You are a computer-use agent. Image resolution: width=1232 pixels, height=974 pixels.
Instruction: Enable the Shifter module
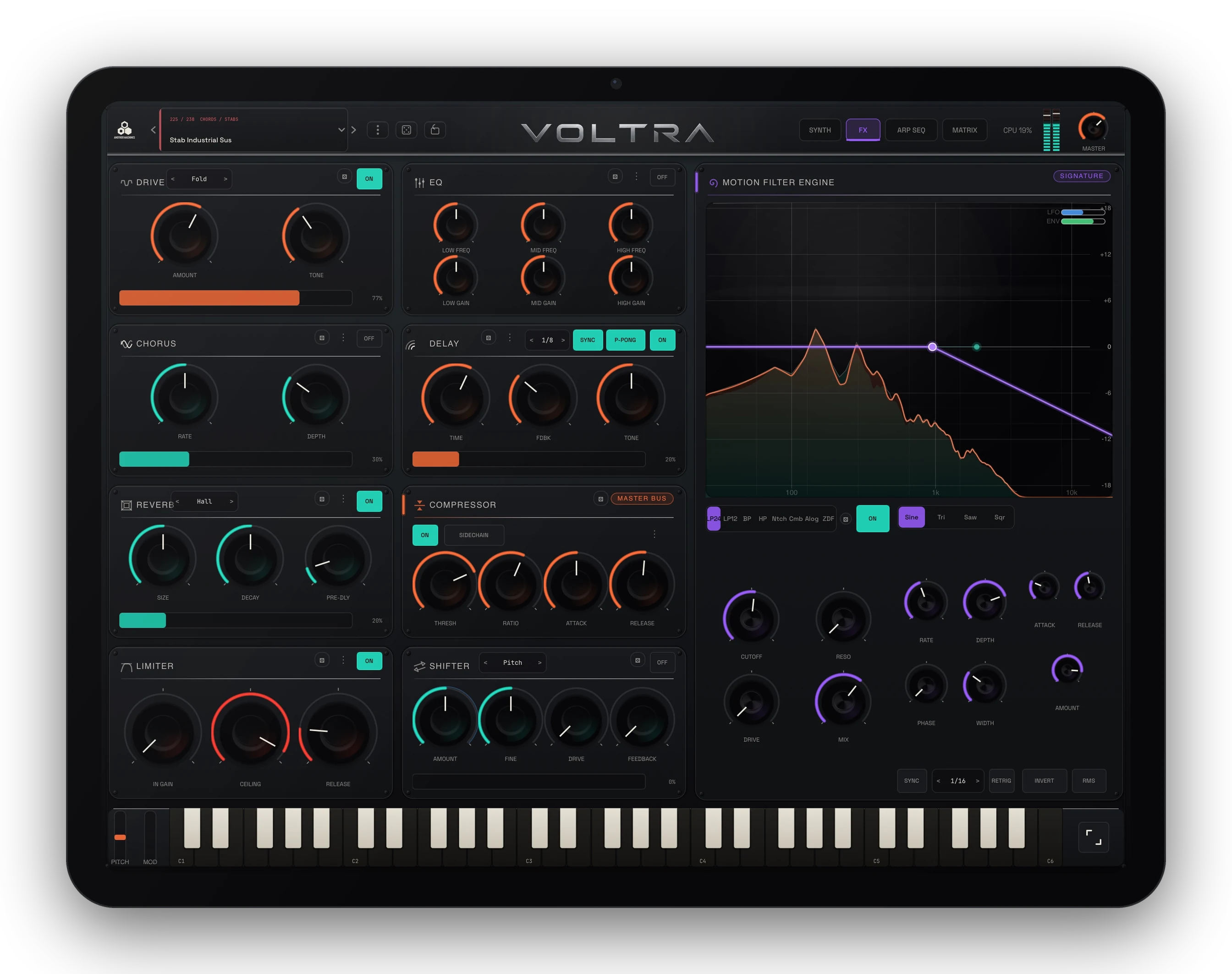click(x=662, y=662)
